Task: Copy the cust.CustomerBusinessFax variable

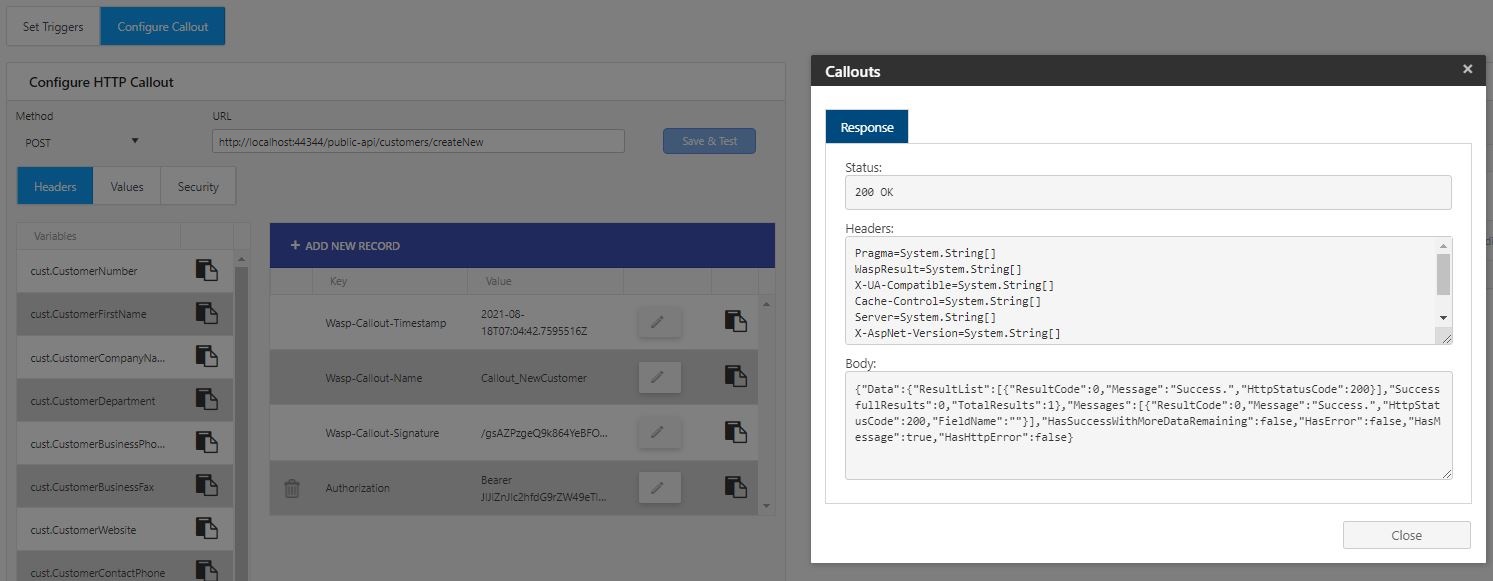Action: [206, 486]
